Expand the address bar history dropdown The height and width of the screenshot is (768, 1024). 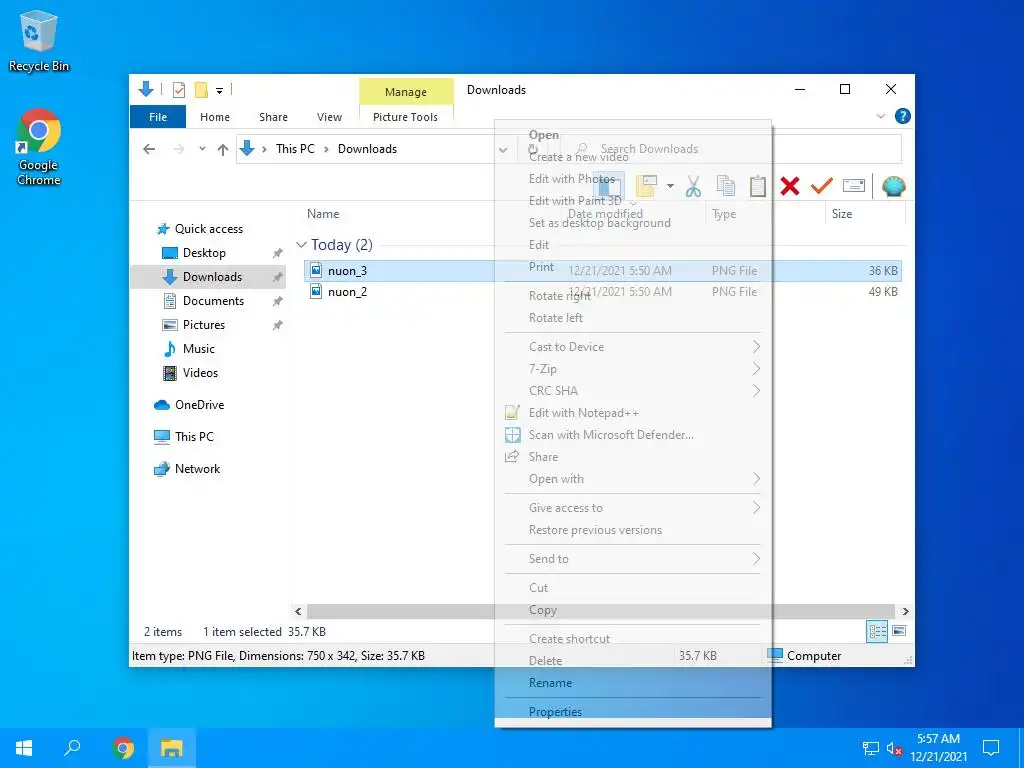503,150
